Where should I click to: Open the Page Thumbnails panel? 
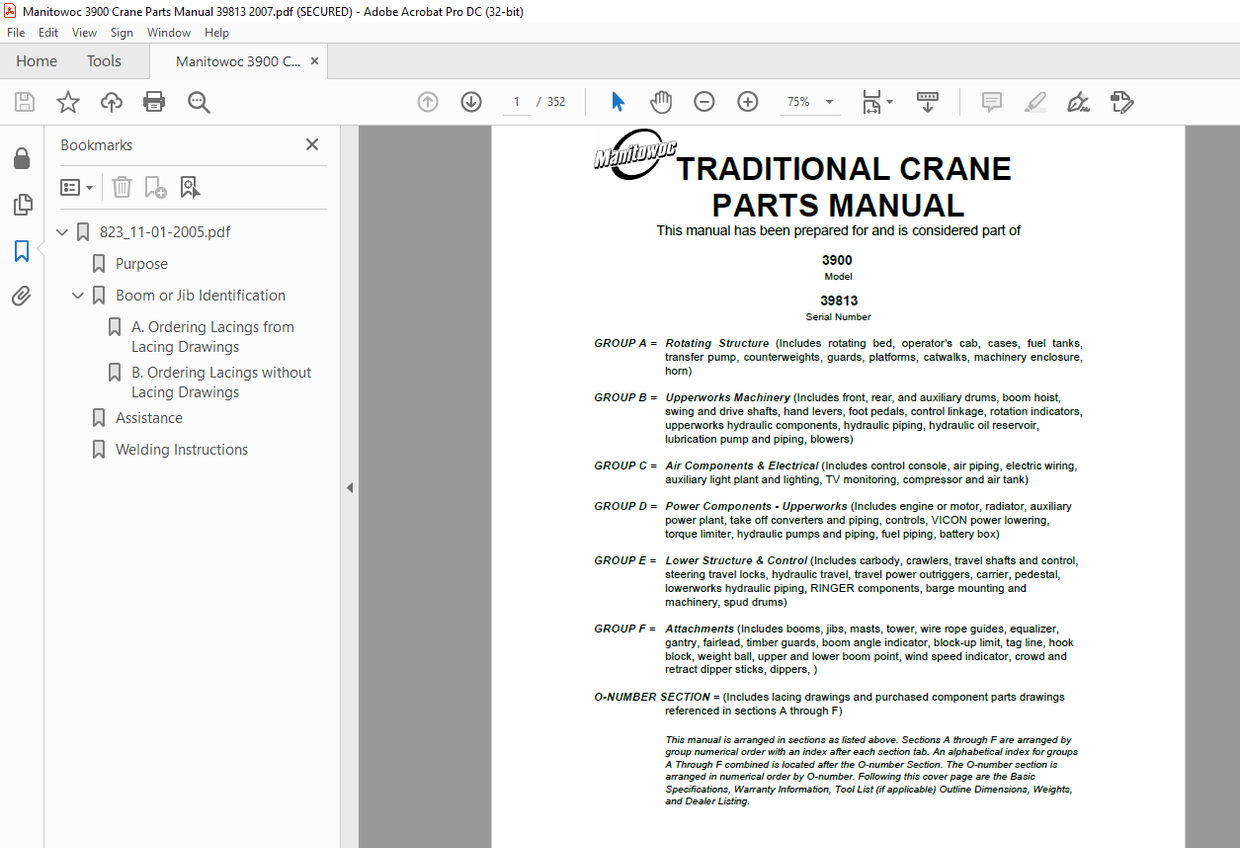(22, 204)
